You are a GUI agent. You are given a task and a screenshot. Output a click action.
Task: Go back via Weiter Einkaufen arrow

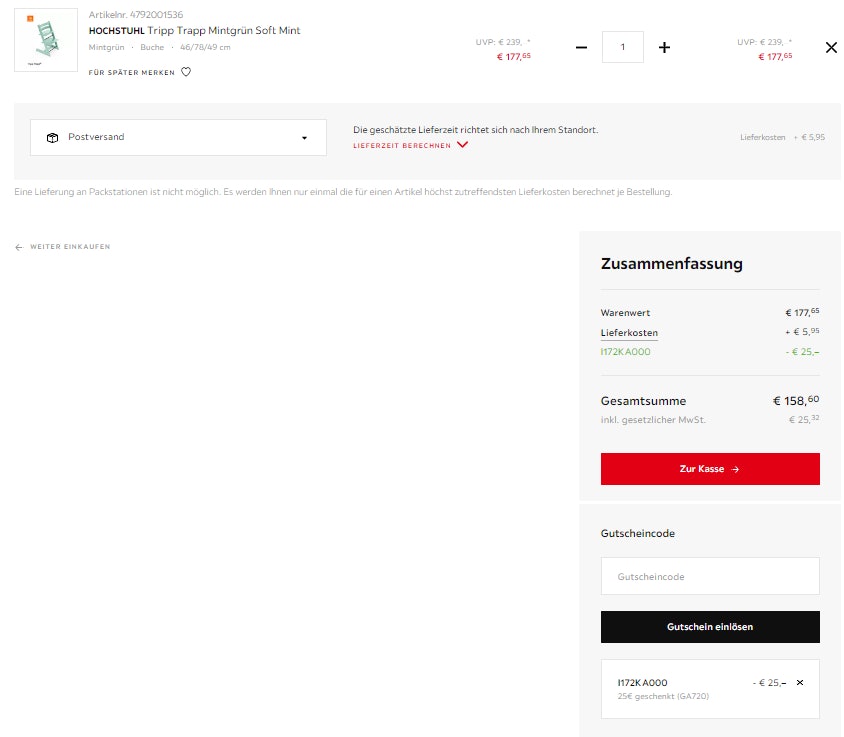click(x=19, y=247)
